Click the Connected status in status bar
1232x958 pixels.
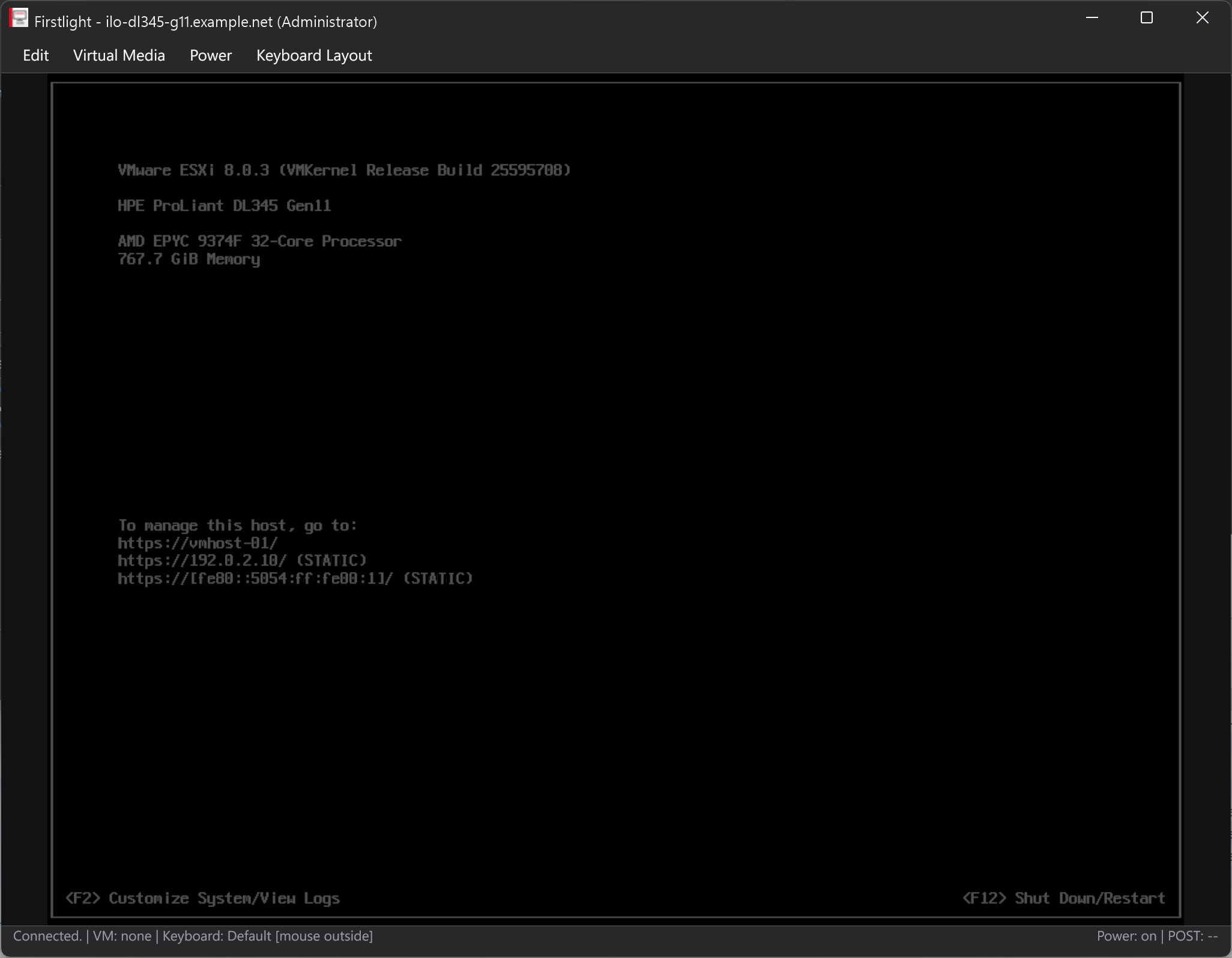click(x=47, y=936)
